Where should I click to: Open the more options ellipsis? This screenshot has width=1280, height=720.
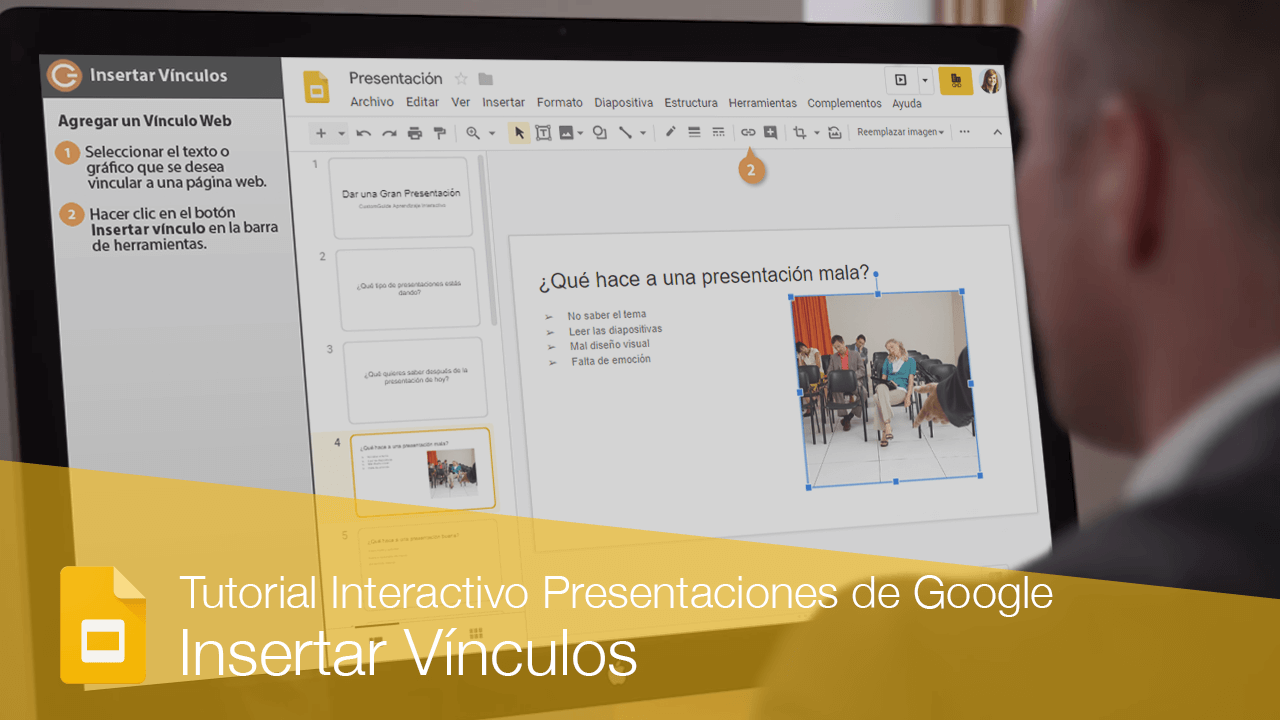click(x=964, y=131)
